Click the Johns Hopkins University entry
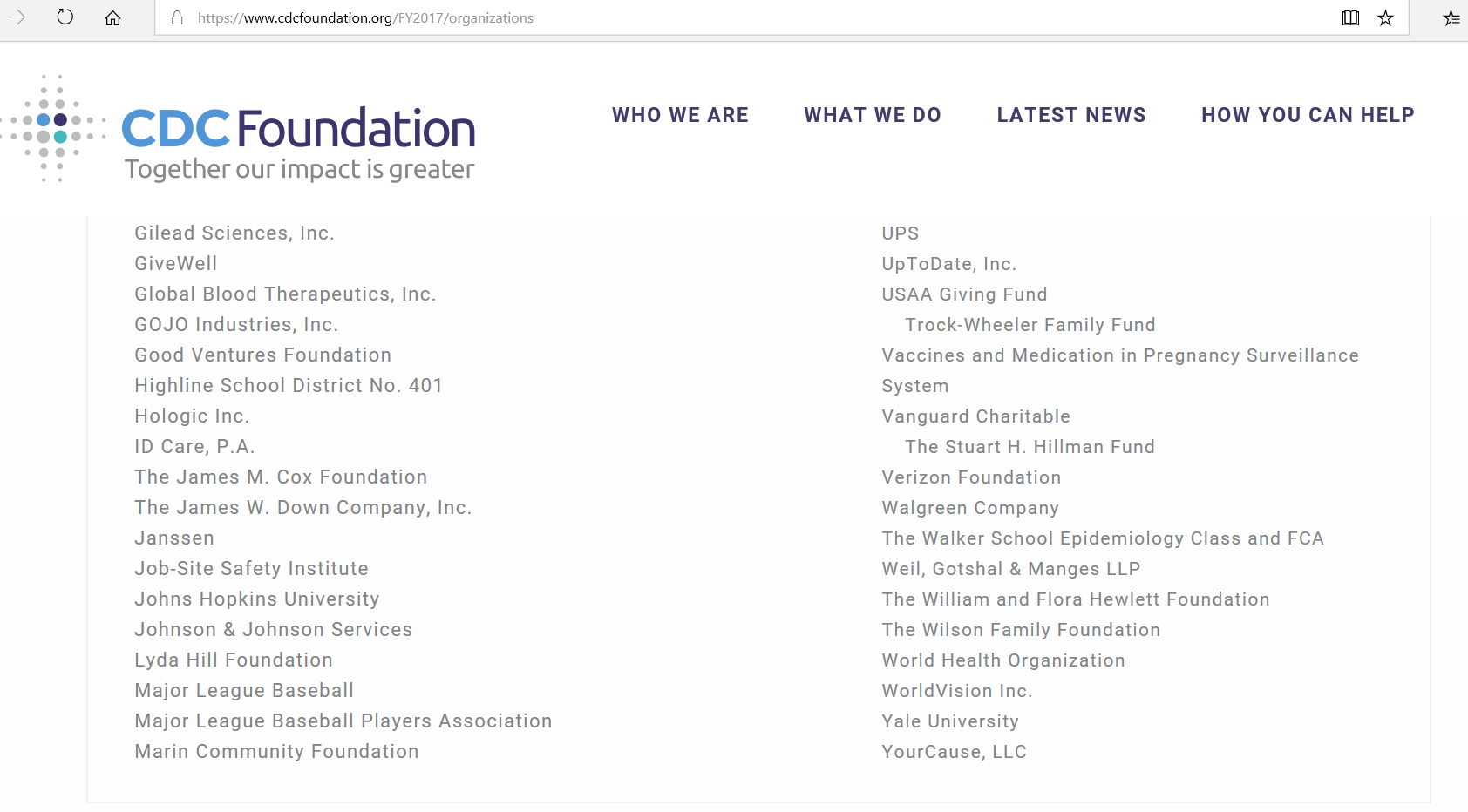This screenshot has height=812, width=1468. click(257, 599)
